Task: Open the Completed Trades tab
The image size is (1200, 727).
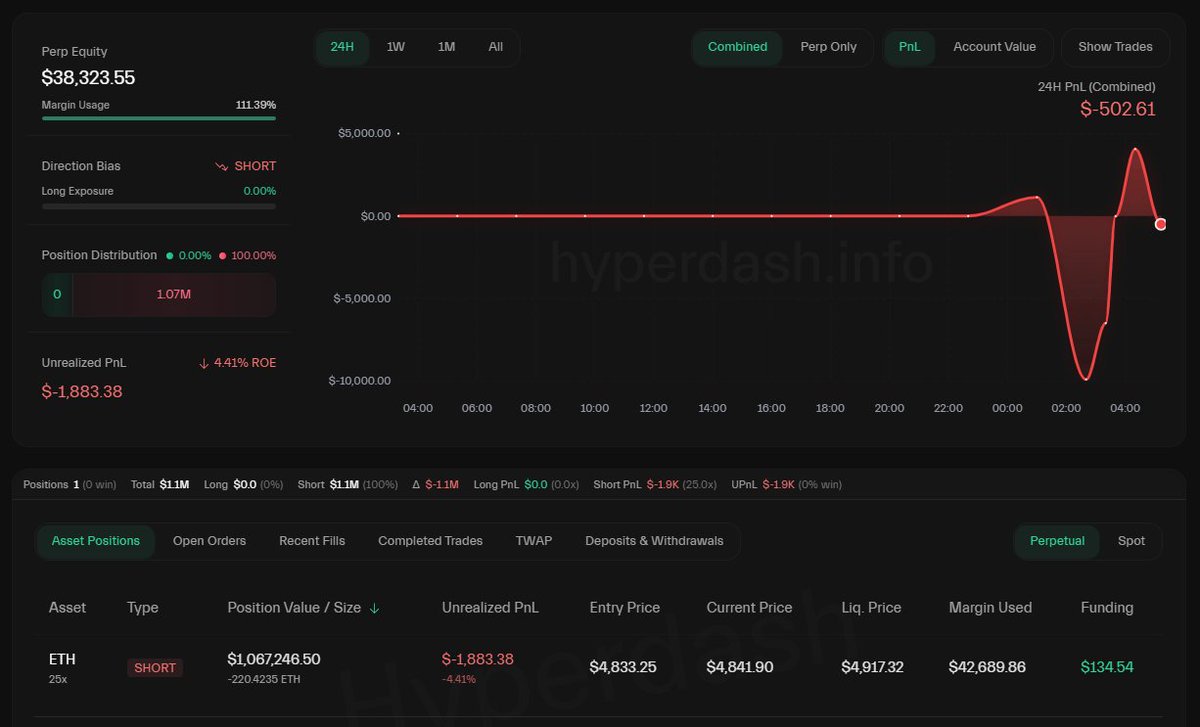Action: 430,541
